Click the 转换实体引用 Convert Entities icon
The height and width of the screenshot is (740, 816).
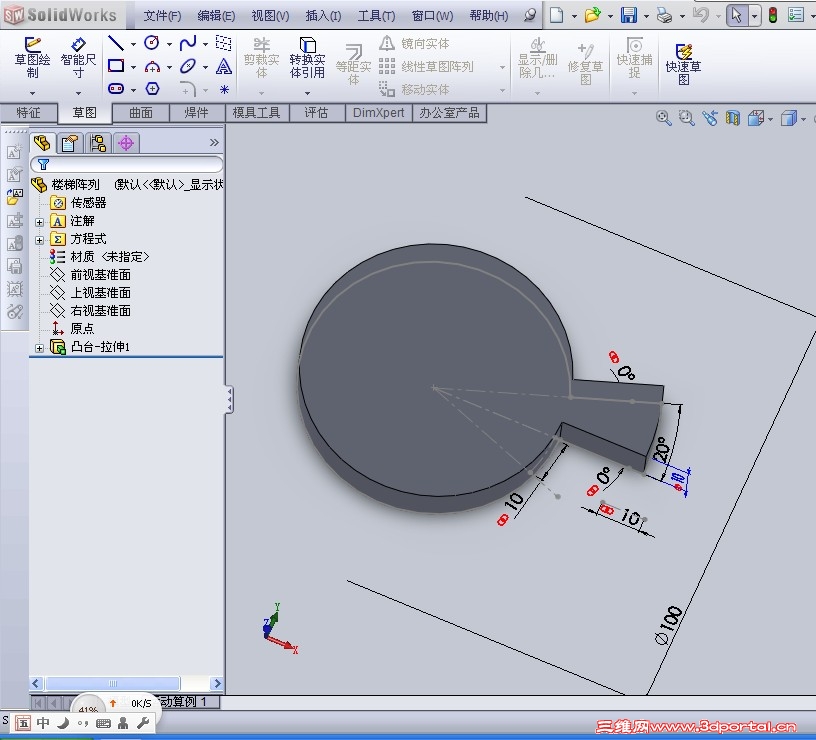point(307,60)
